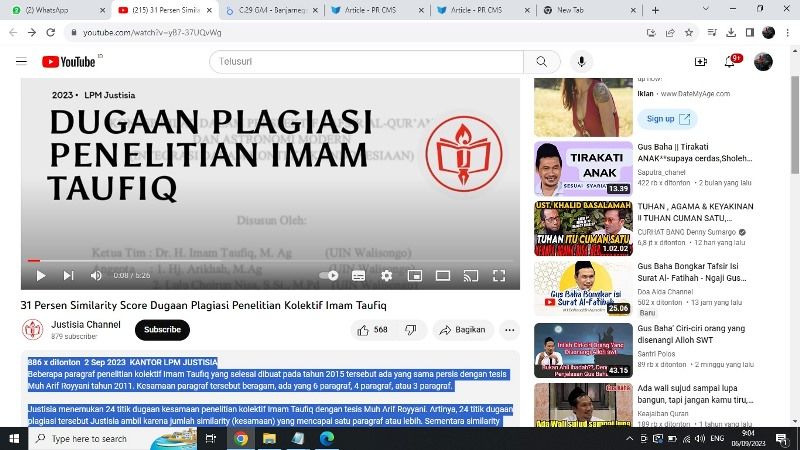The height and width of the screenshot is (450, 800).
Task: Play the video
Action: point(41,276)
